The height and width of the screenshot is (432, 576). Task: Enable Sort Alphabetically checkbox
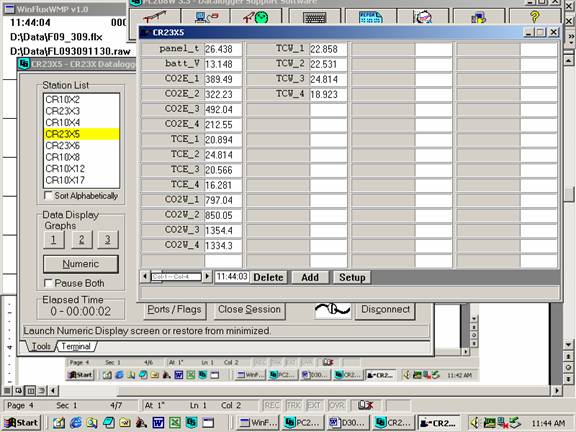pyautogui.click(x=48, y=195)
